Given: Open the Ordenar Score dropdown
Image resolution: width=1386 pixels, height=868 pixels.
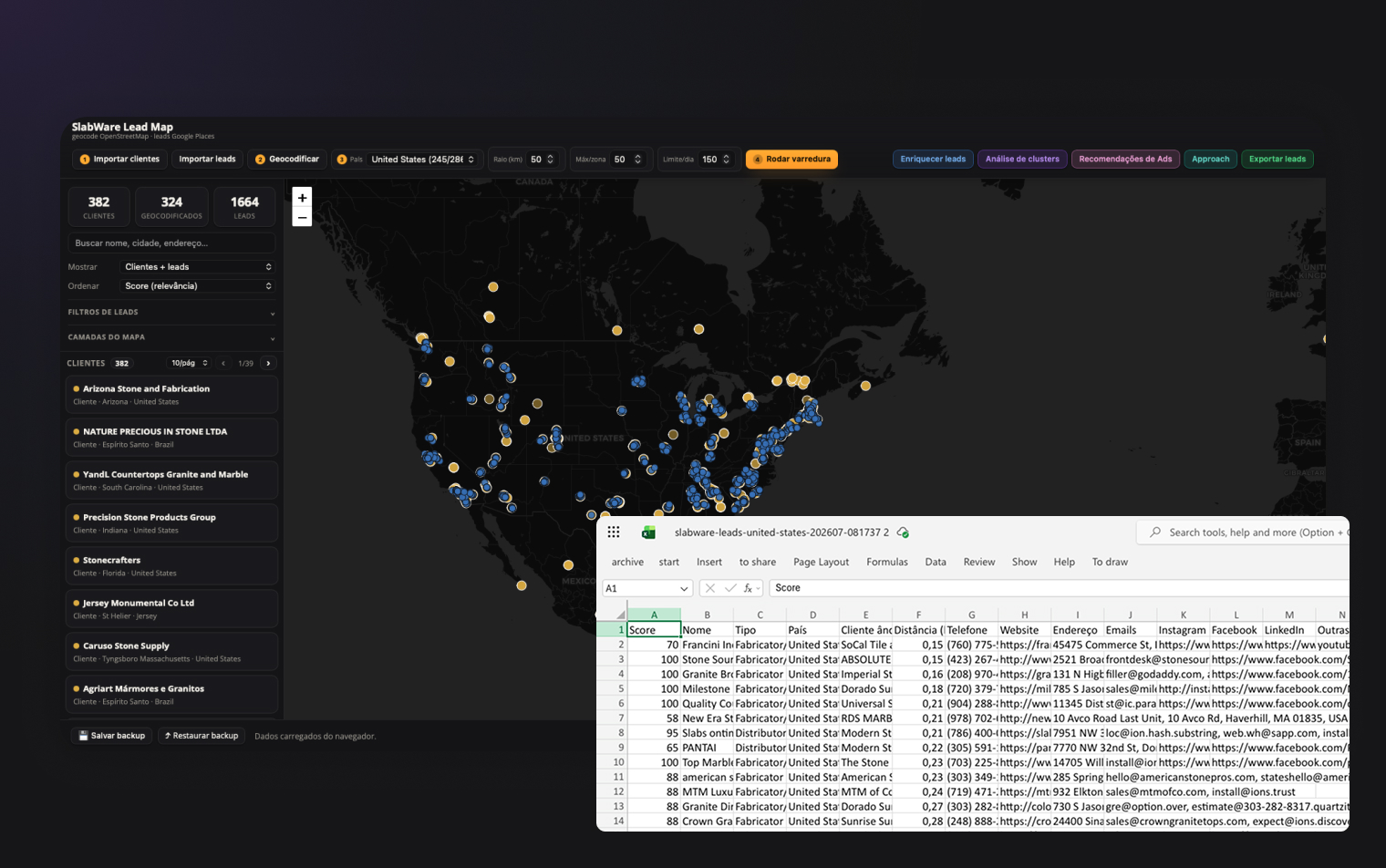Looking at the screenshot, I should pyautogui.click(x=198, y=286).
